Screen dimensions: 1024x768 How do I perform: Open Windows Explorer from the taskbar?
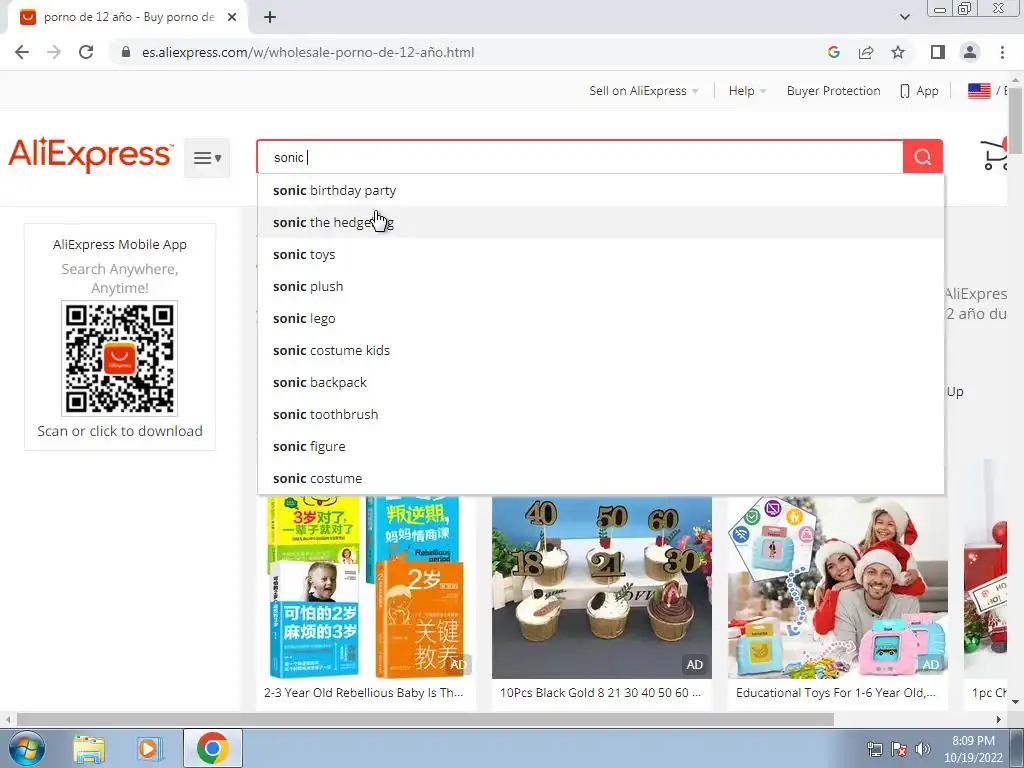[89, 749]
